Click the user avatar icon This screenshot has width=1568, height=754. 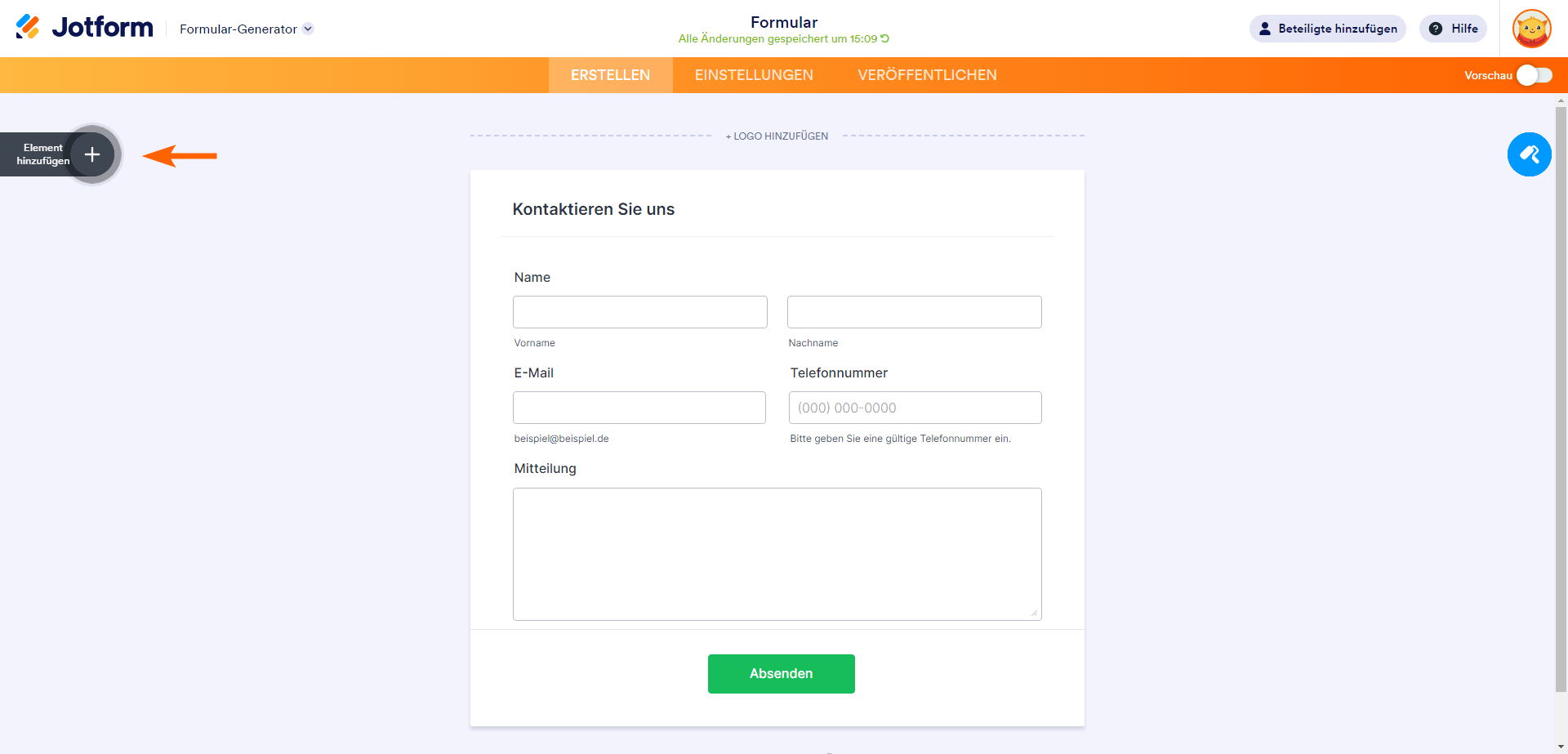click(1531, 29)
